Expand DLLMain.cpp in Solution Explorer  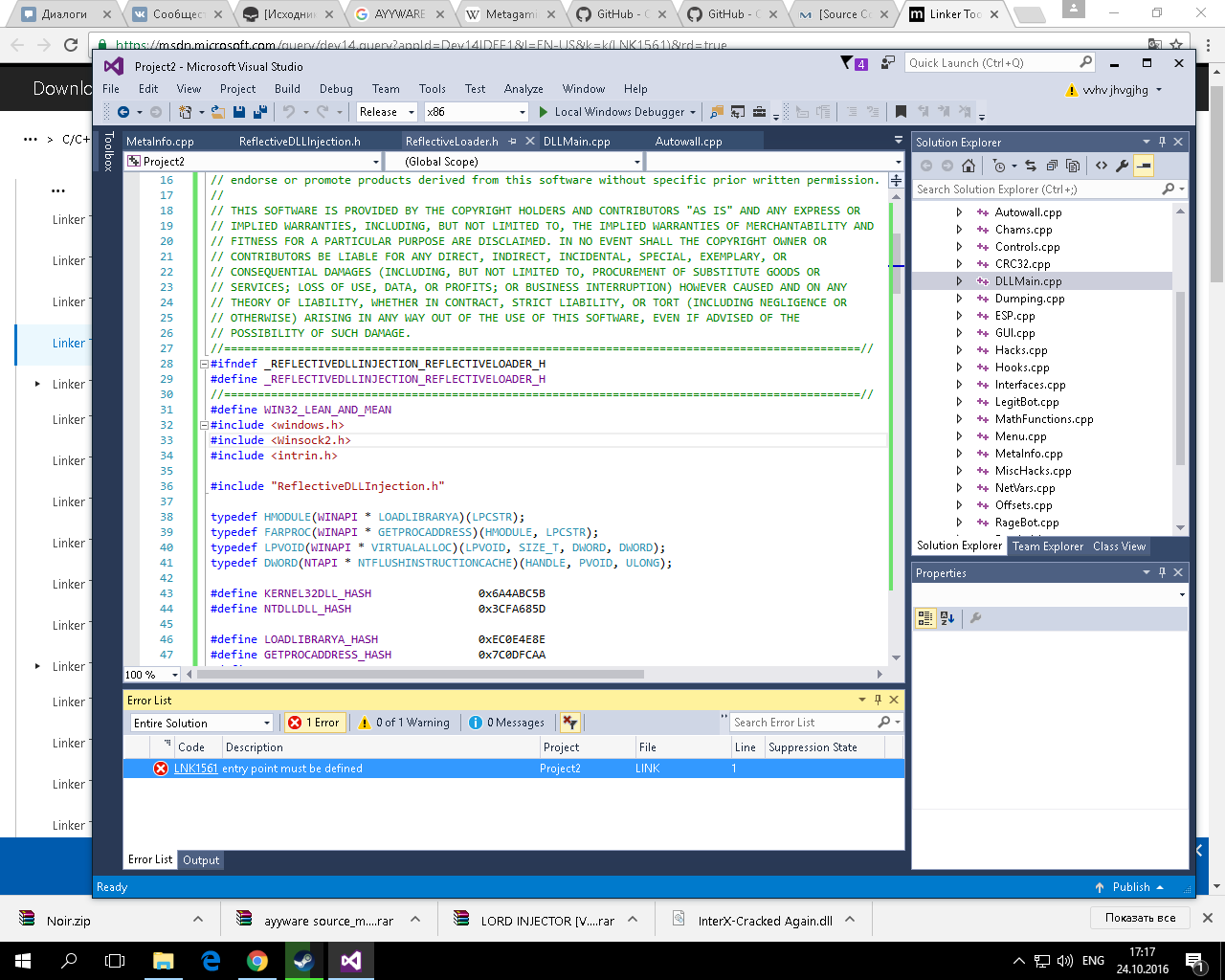tap(959, 281)
